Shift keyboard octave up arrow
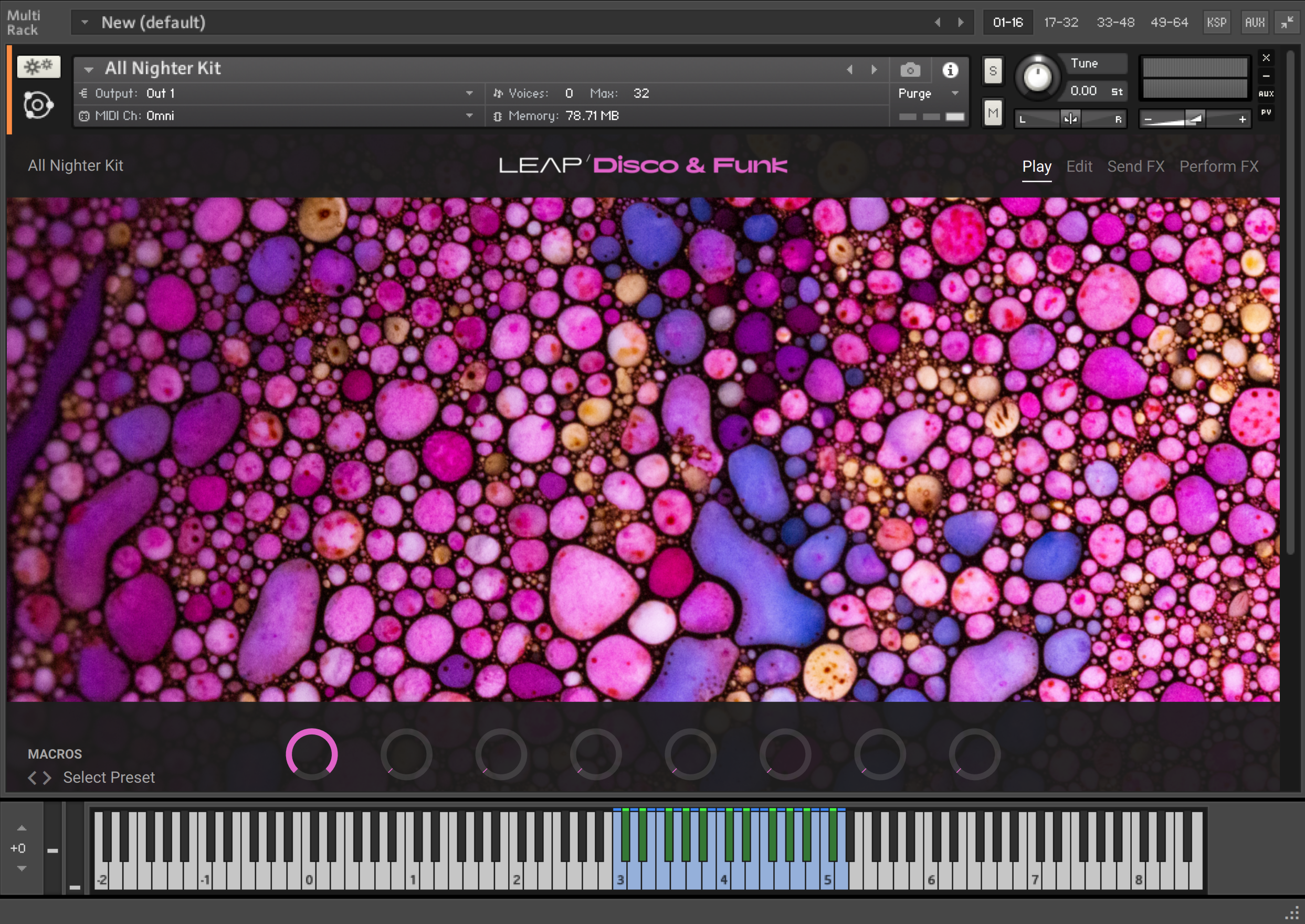Viewport: 1305px width, 924px height. point(22,828)
